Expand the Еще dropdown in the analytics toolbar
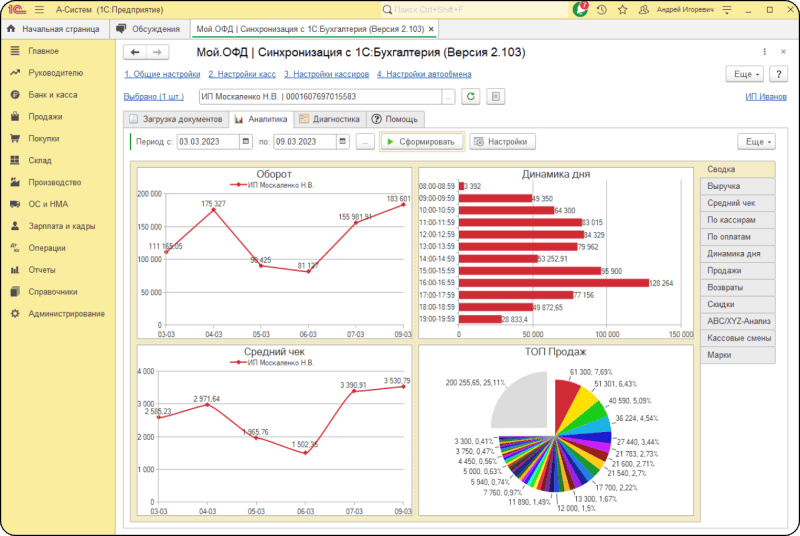800x536 pixels. [x=756, y=142]
